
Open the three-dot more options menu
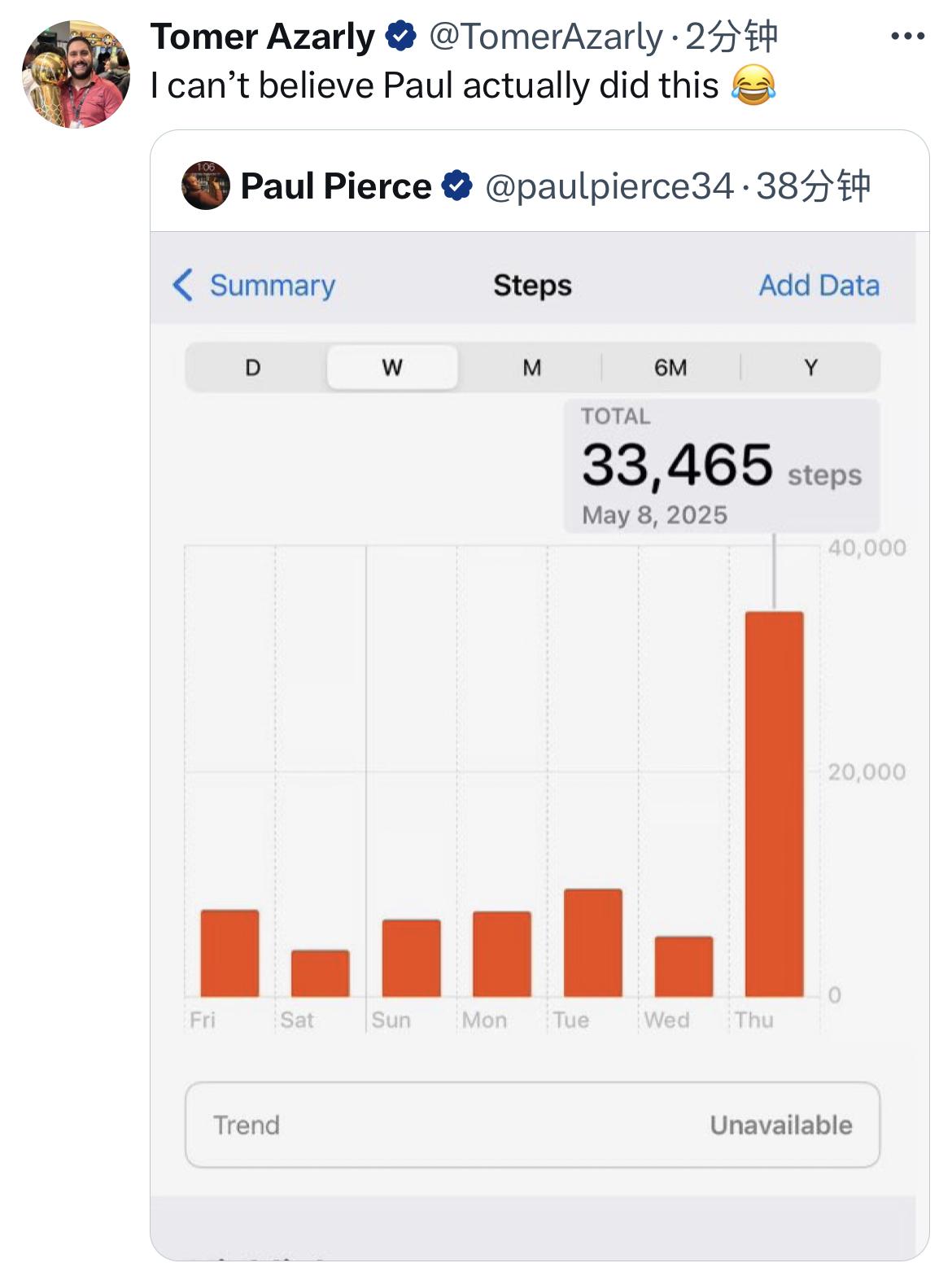907,37
